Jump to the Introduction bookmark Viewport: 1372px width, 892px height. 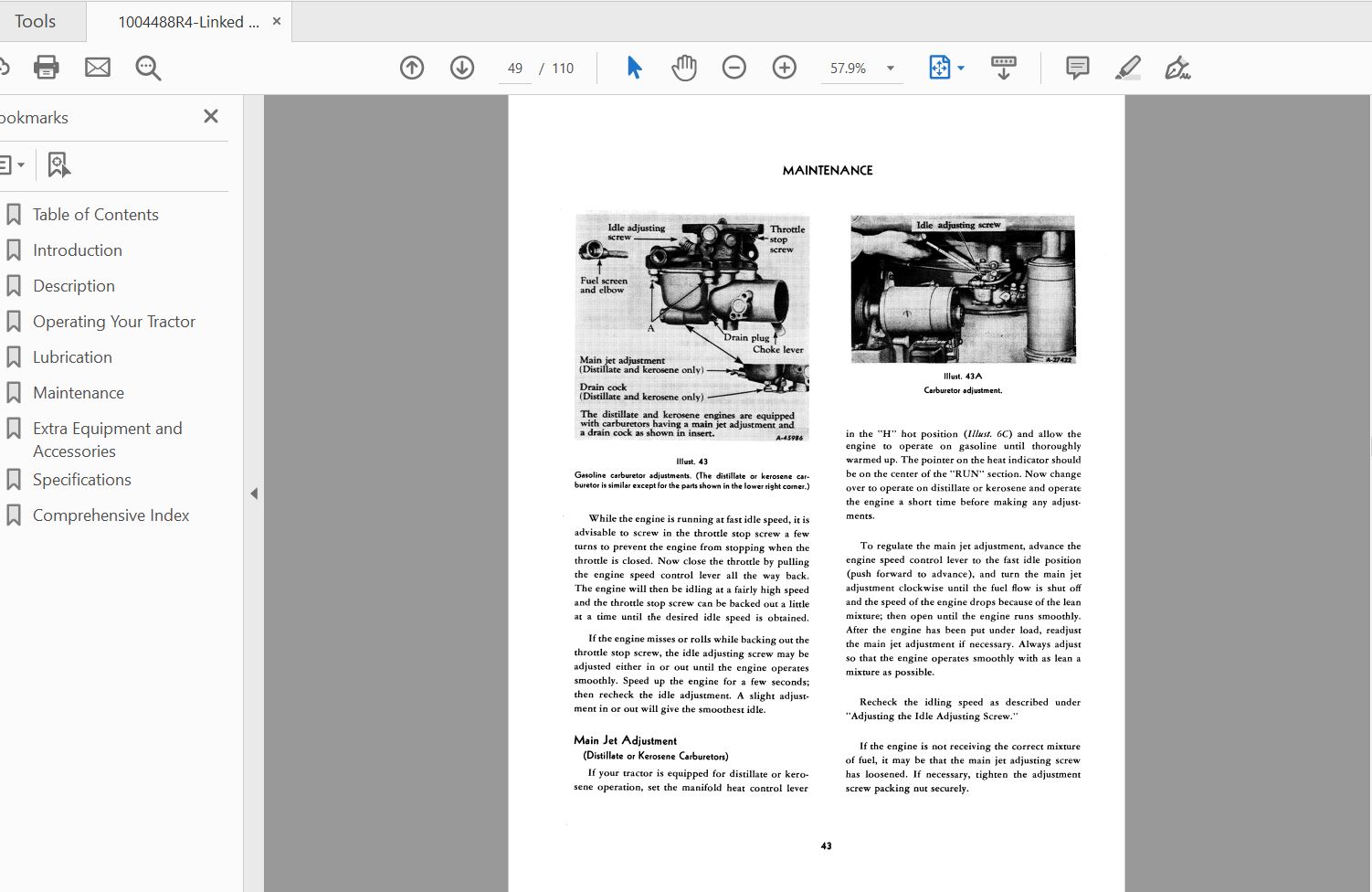point(78,250)
